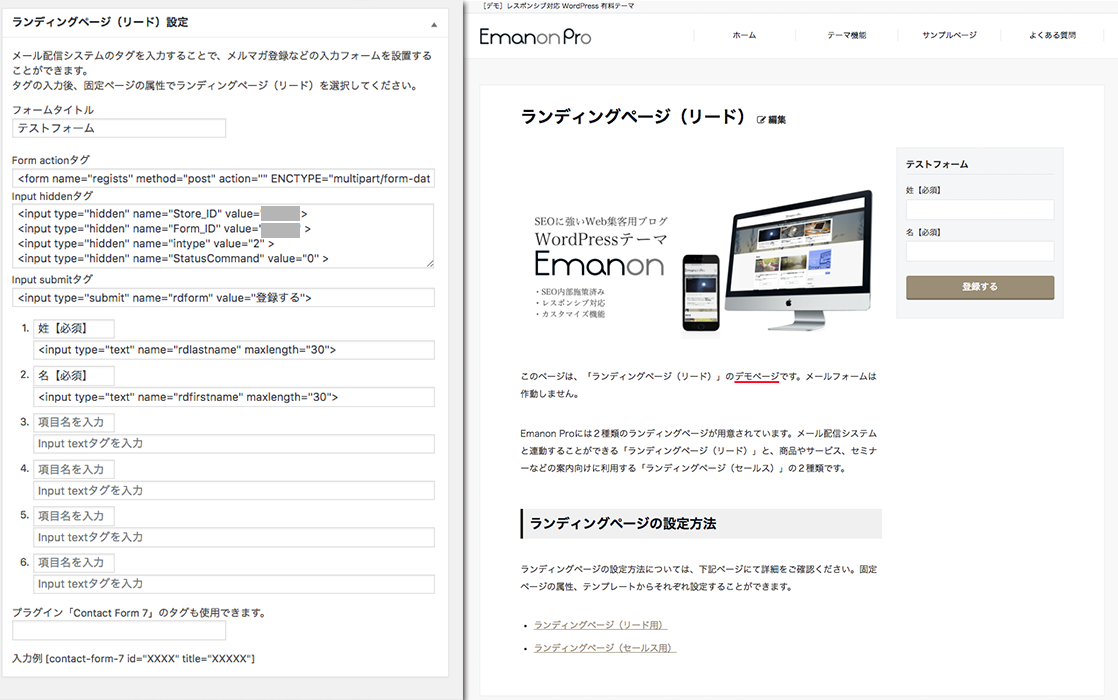
Task: Click item 5 項目名を入力 field
Action: 74,515
